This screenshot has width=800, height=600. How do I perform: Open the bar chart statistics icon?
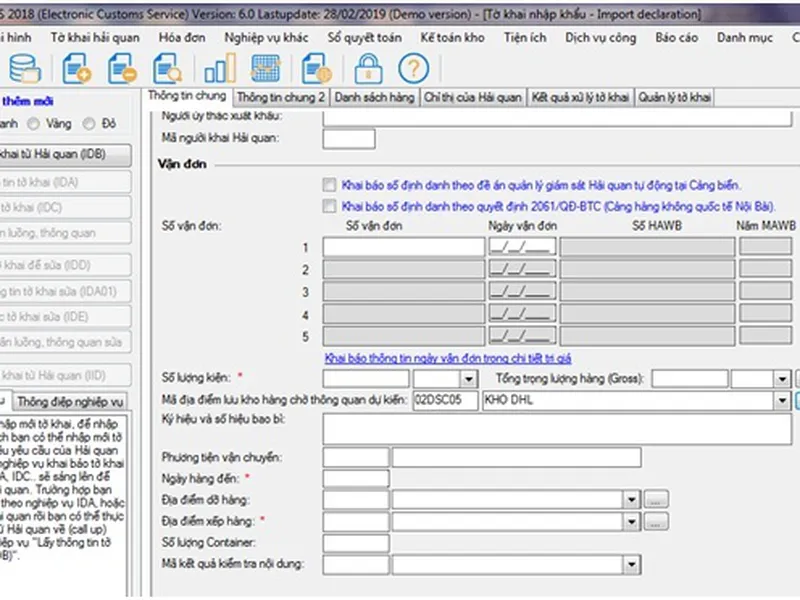pos(219,68)
